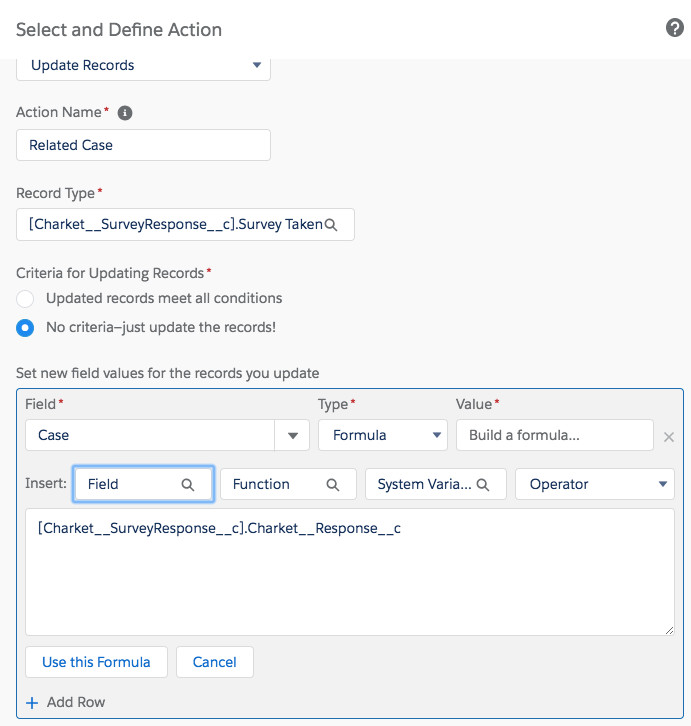
Task: Click the search icon in Field insert box
Action: [x=187, y=484]
